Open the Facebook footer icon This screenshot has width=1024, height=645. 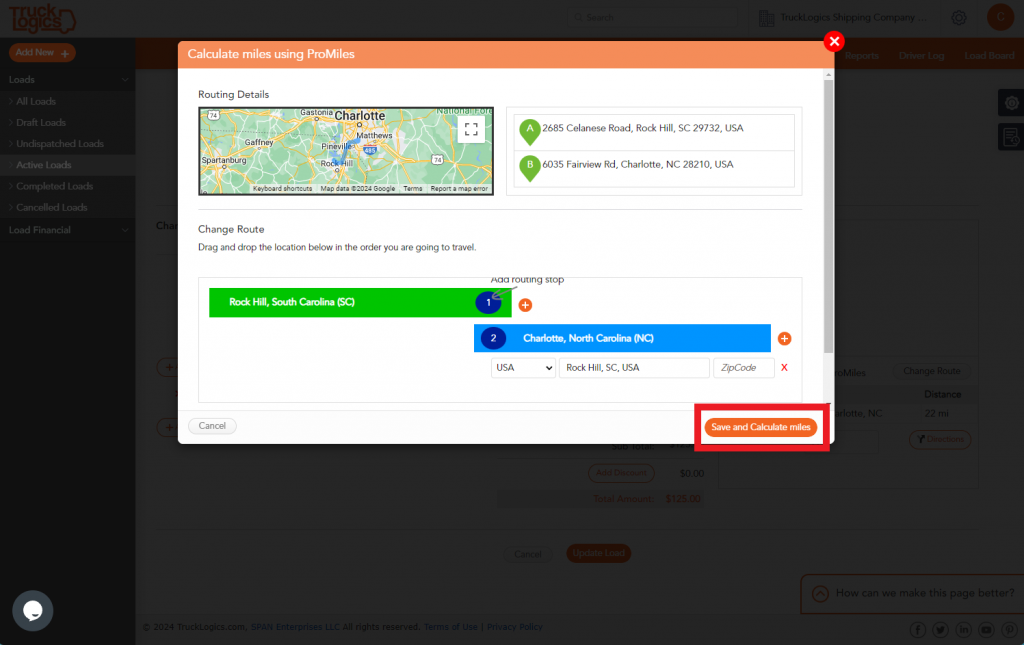pos(918,629)
